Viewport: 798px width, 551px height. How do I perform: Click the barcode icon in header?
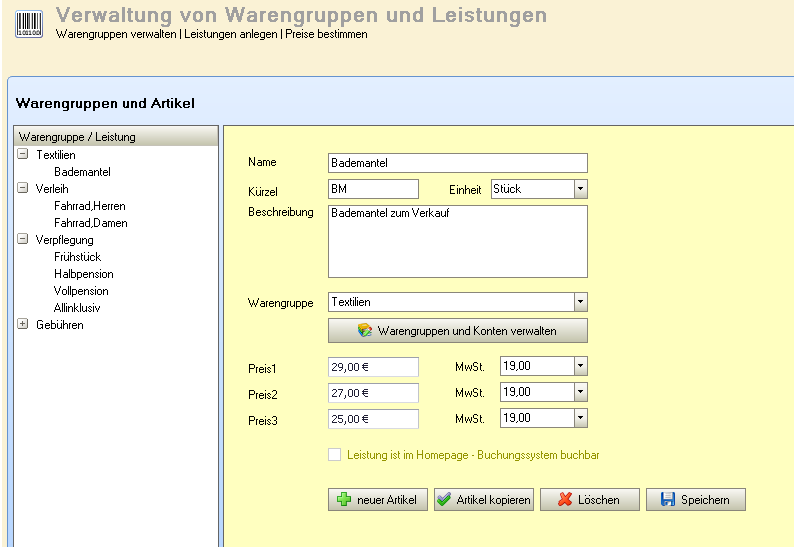[x=28, y=23]
